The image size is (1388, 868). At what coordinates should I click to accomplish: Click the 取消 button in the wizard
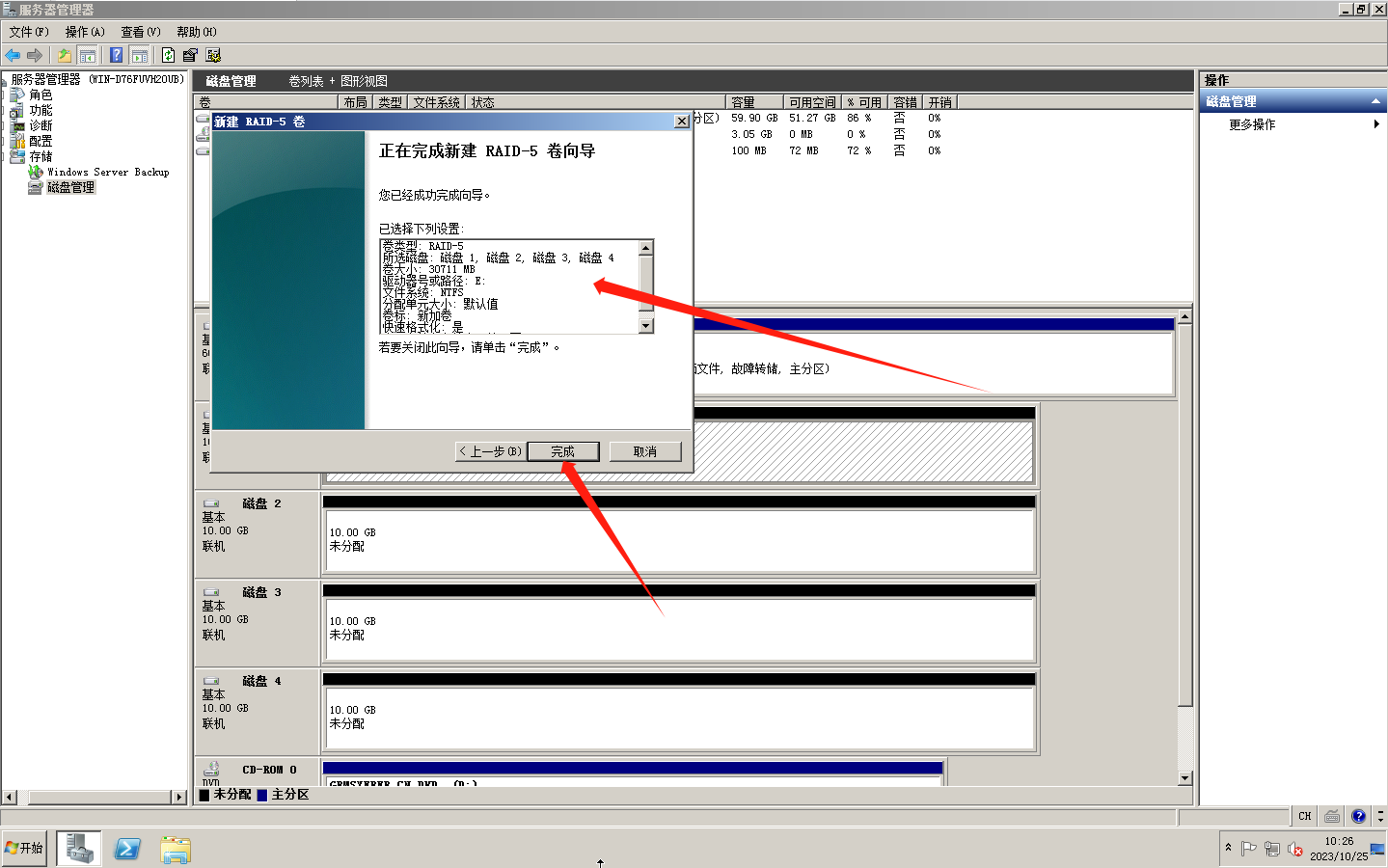tap(645, 451)
